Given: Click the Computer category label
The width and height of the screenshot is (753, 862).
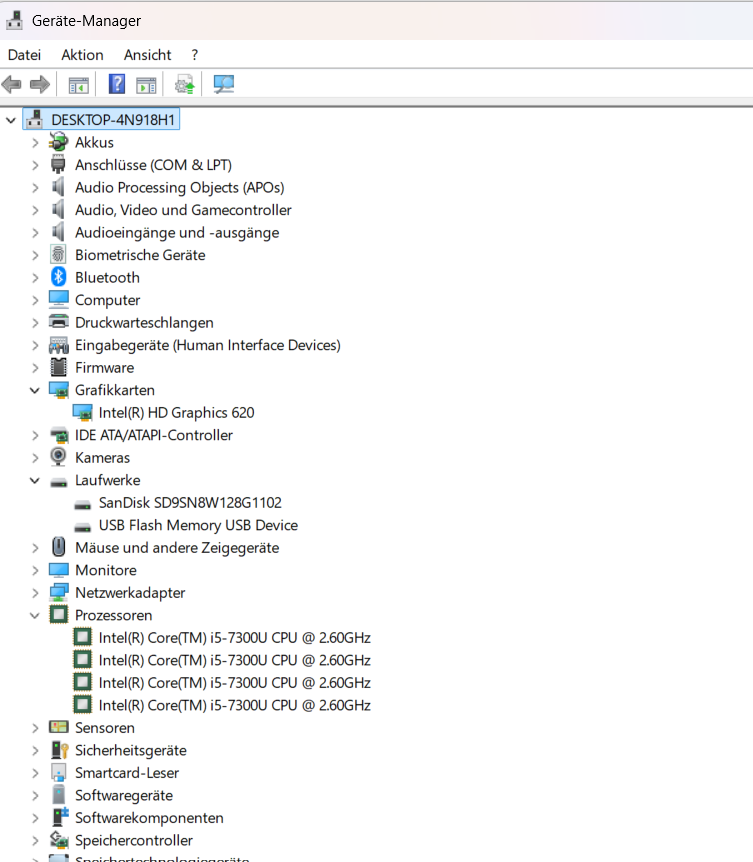Looking at the screenshot, I should pyautogui.click(x=107, y=300).
